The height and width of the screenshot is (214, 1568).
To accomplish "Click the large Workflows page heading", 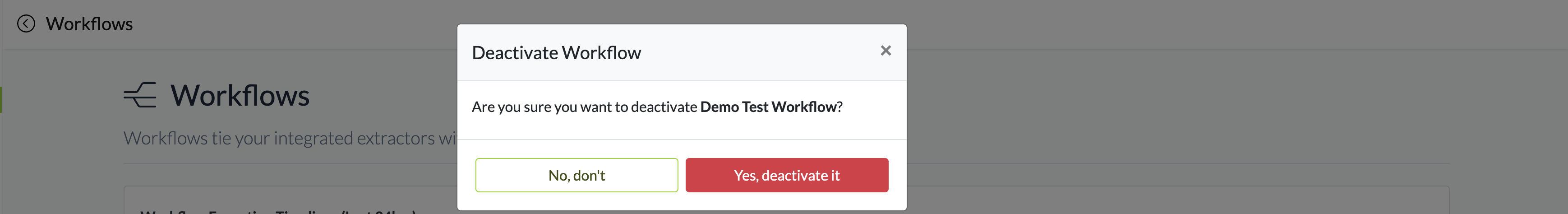I will pos(240,96).
